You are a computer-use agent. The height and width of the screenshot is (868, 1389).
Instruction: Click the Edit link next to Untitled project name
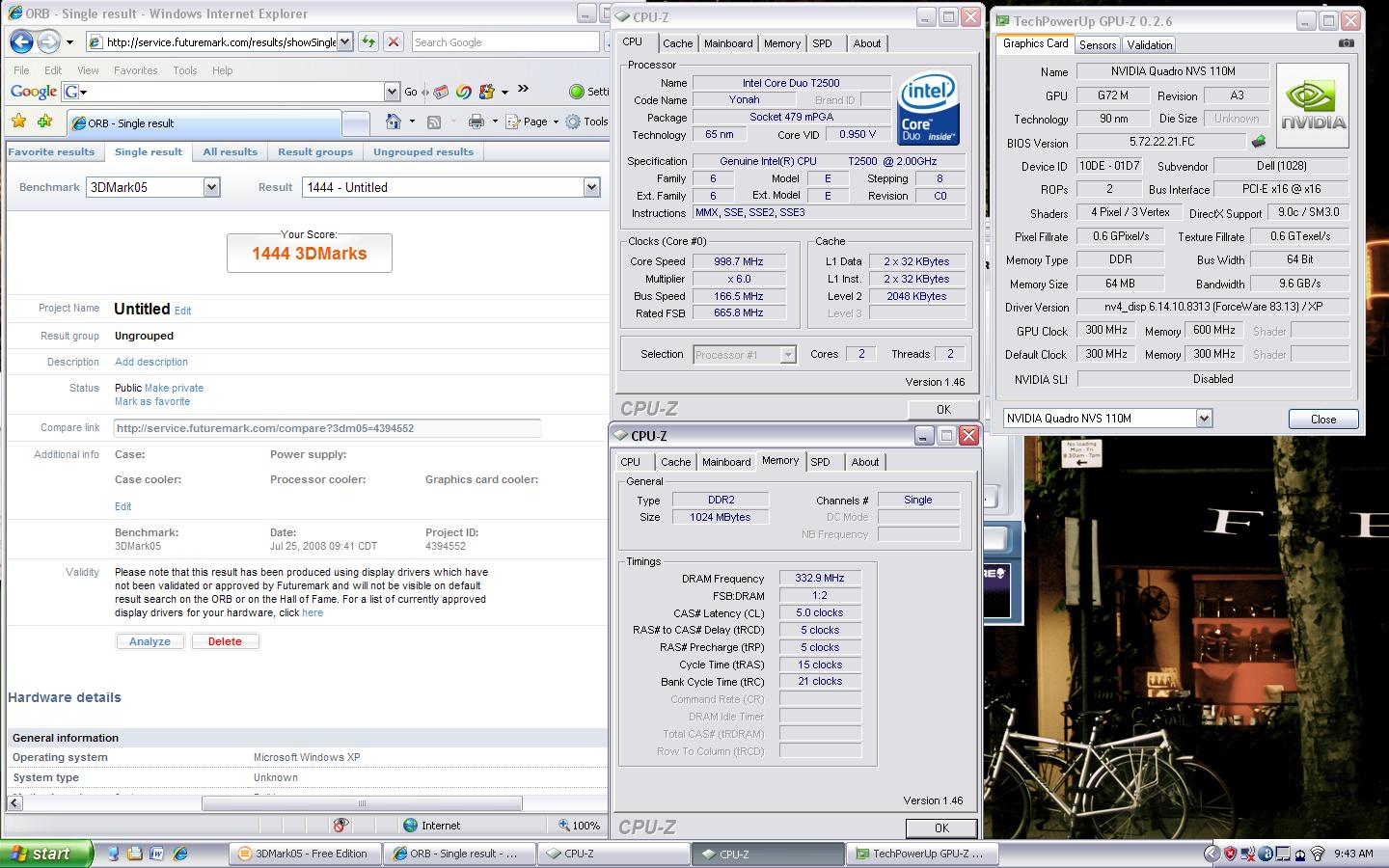click(x=182, y=311)
